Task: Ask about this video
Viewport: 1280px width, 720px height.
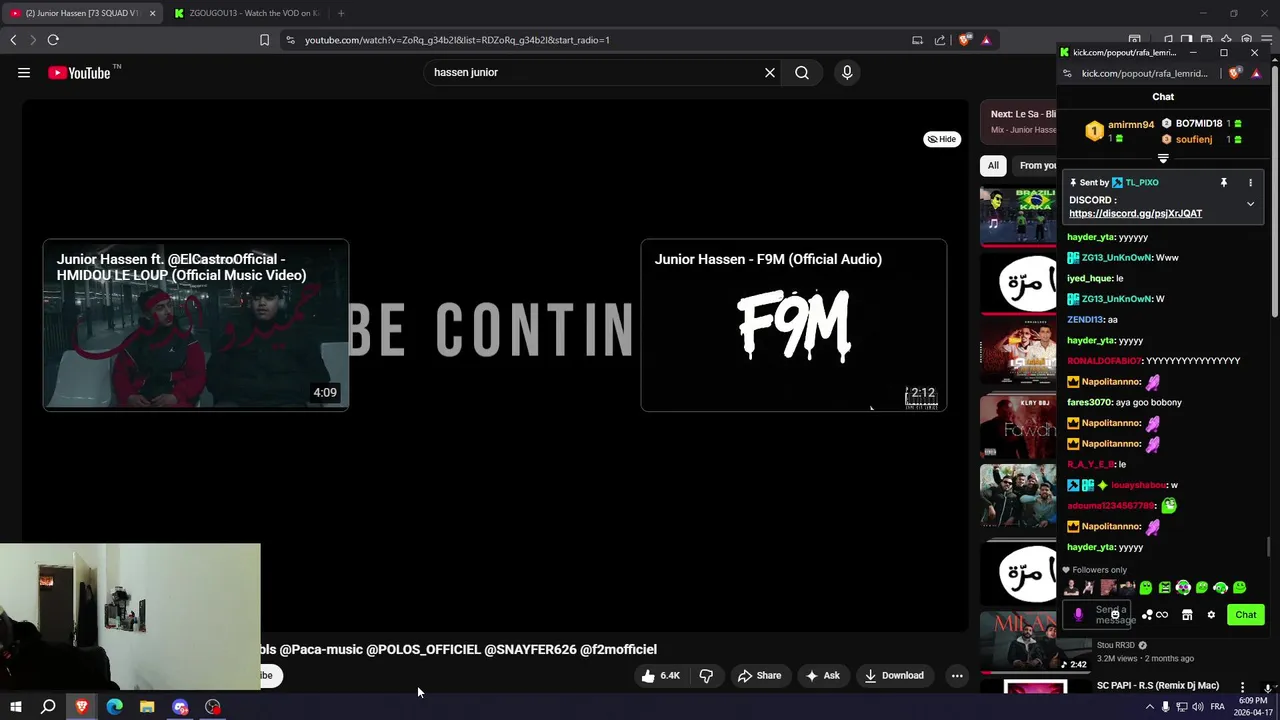Action: click(x=822, y=676)
